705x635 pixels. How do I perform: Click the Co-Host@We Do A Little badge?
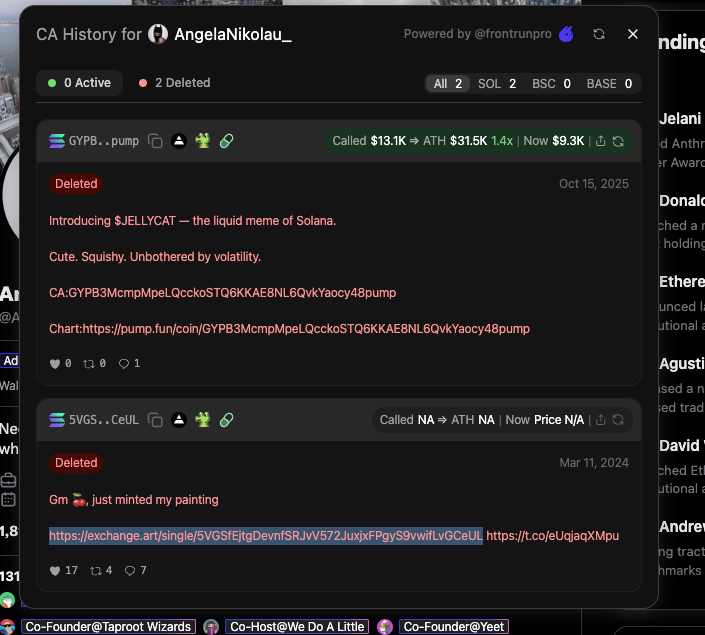pyautogui.click(x=297, y=626)
